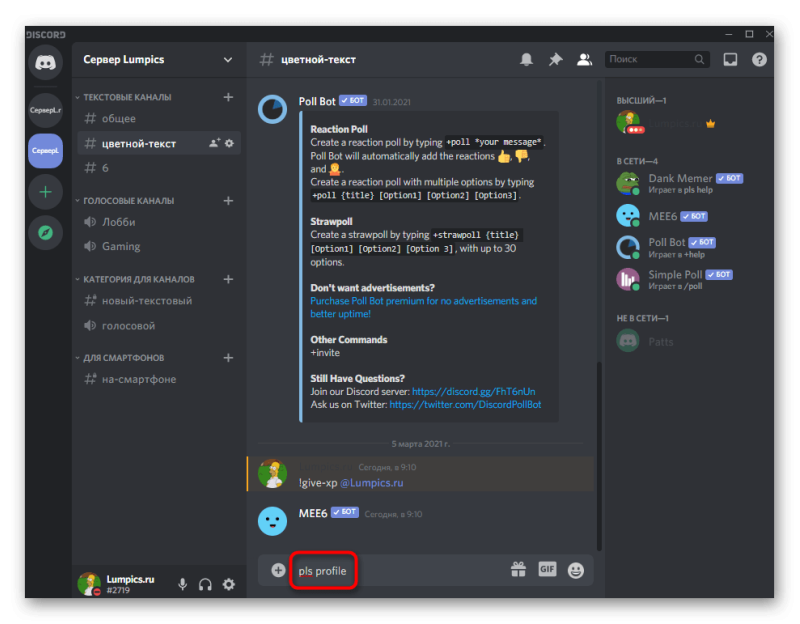
Task: Click the @Lumpics.ru mention
Action: [371, 483]
